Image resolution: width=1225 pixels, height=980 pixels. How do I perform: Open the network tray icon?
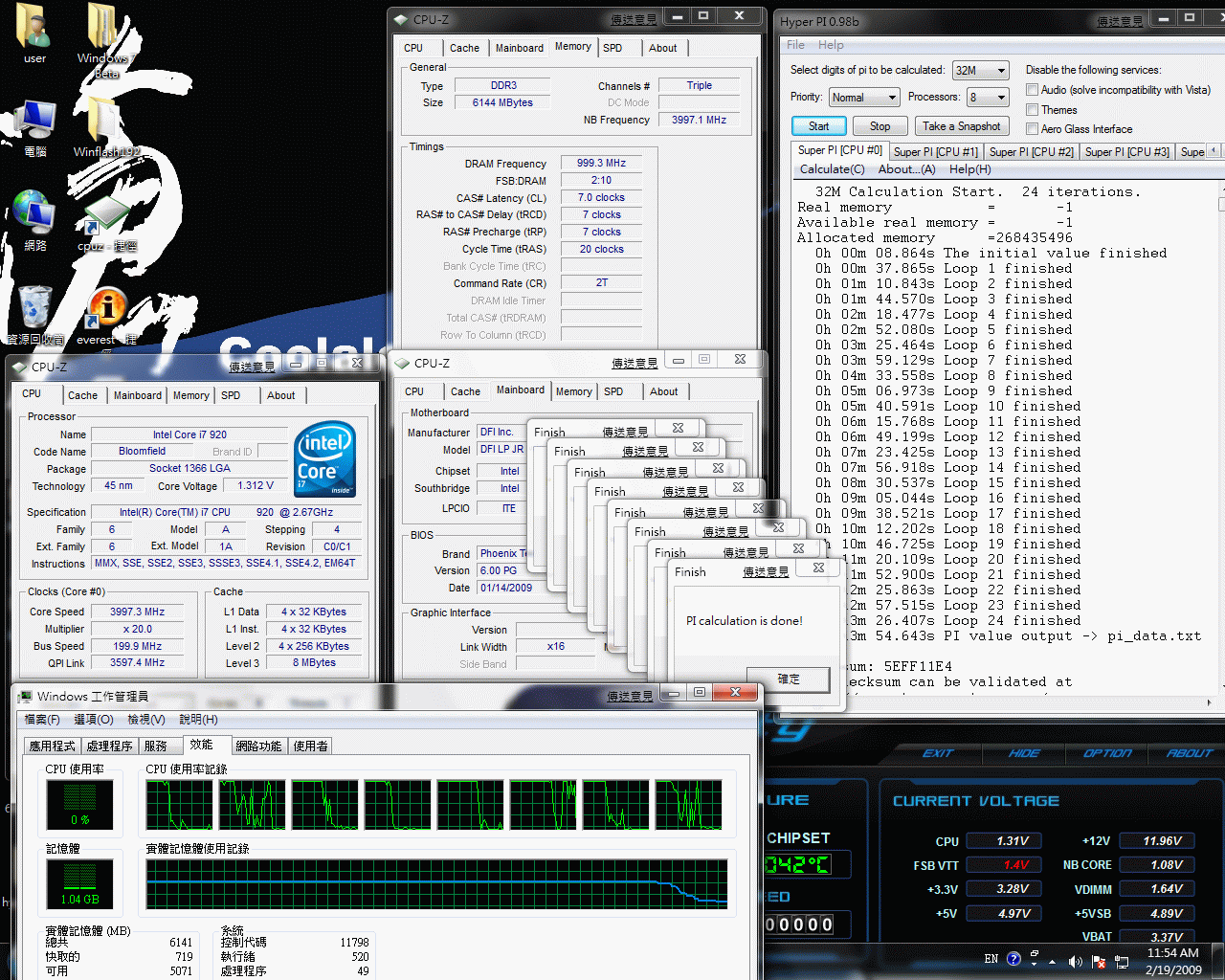[x=1122, y=961]
